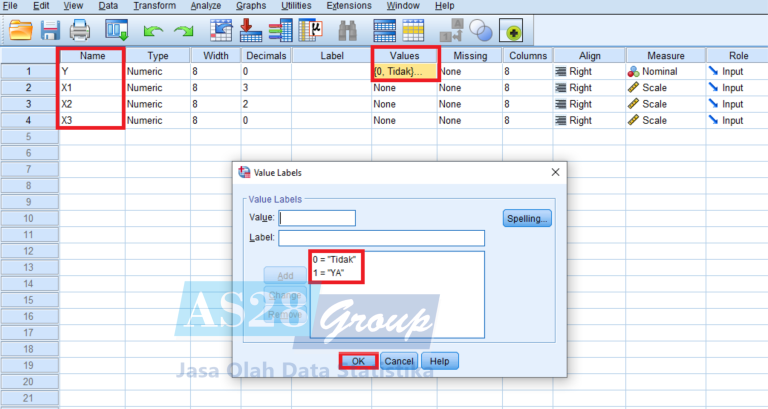
Task: Click the Redo arrow icon
Action: coord(183,30)
